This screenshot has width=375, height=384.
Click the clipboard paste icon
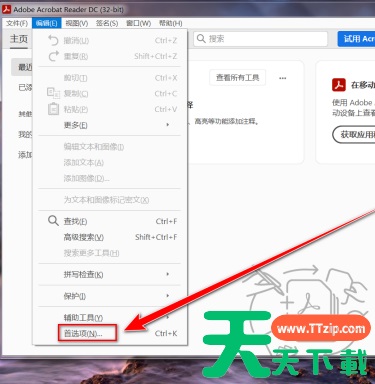point(53,109)
